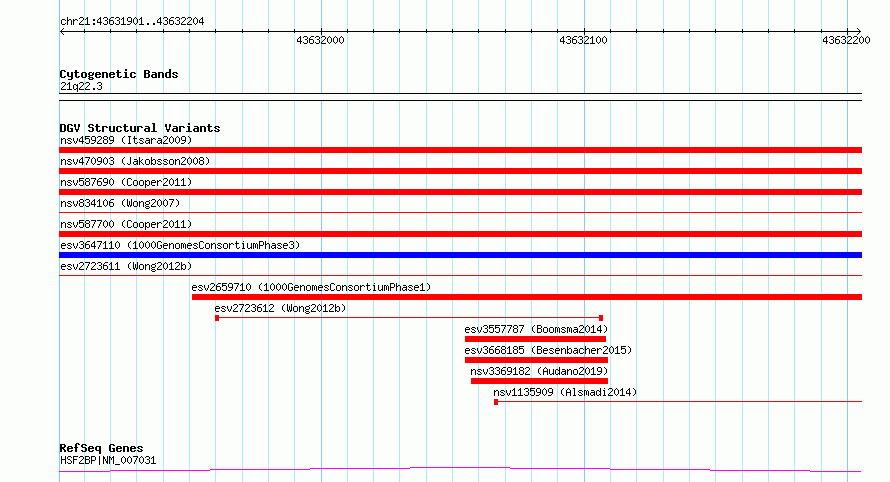Select the 21q22.3 band label
The image size is (890, 482).
click(81, 86)
